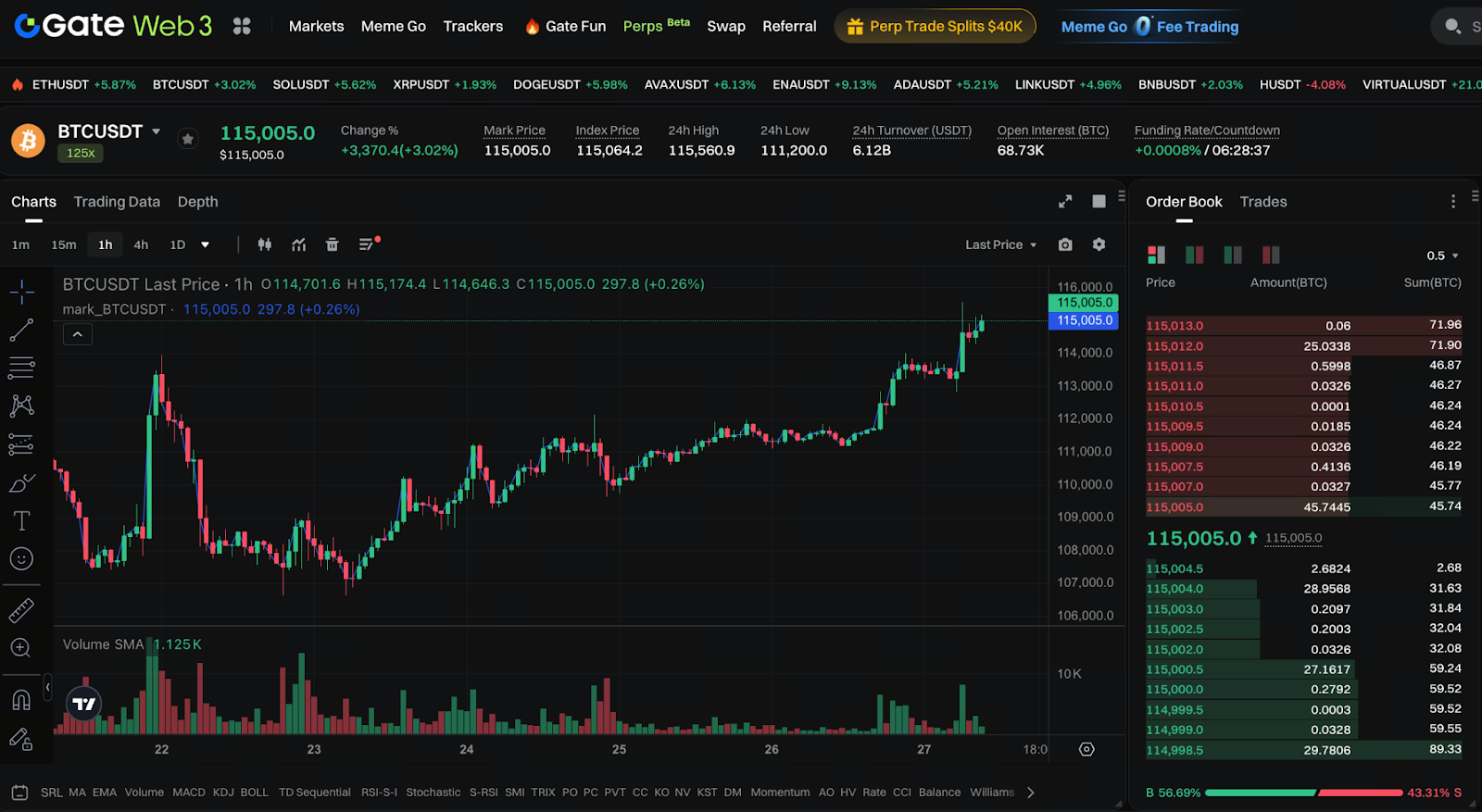Select the 4h timeframe button

pyautogui.click(x=141, y=245)
